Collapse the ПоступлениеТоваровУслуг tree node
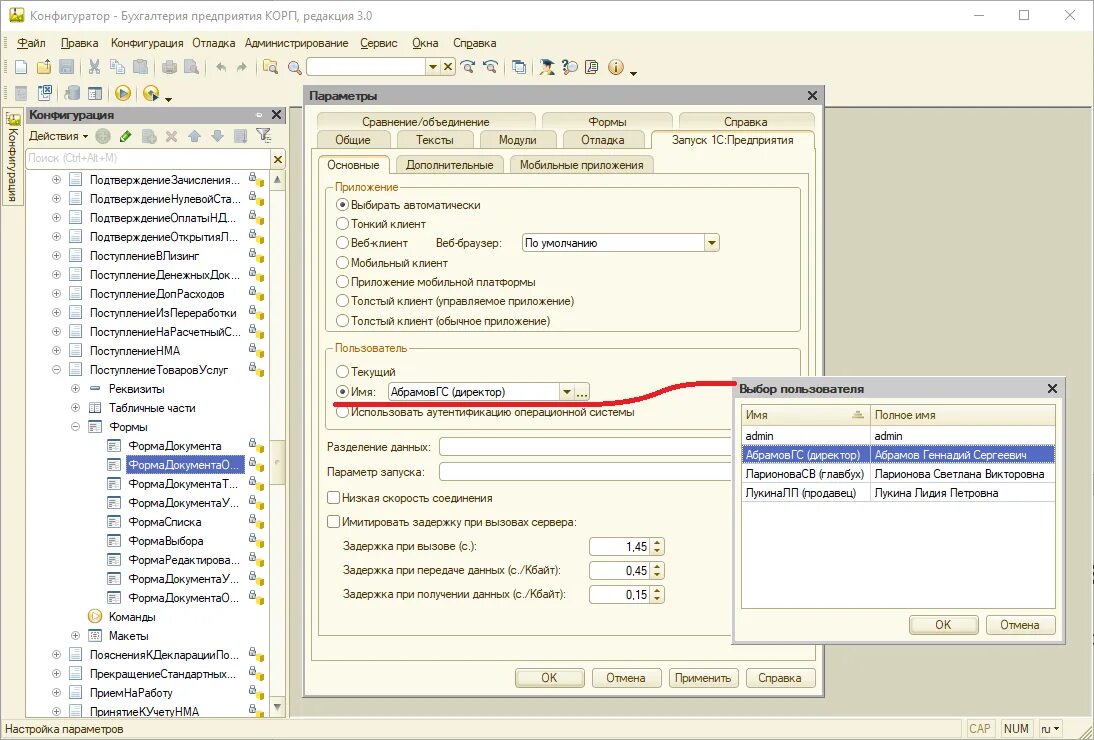1094x740 pixels. 57,370
